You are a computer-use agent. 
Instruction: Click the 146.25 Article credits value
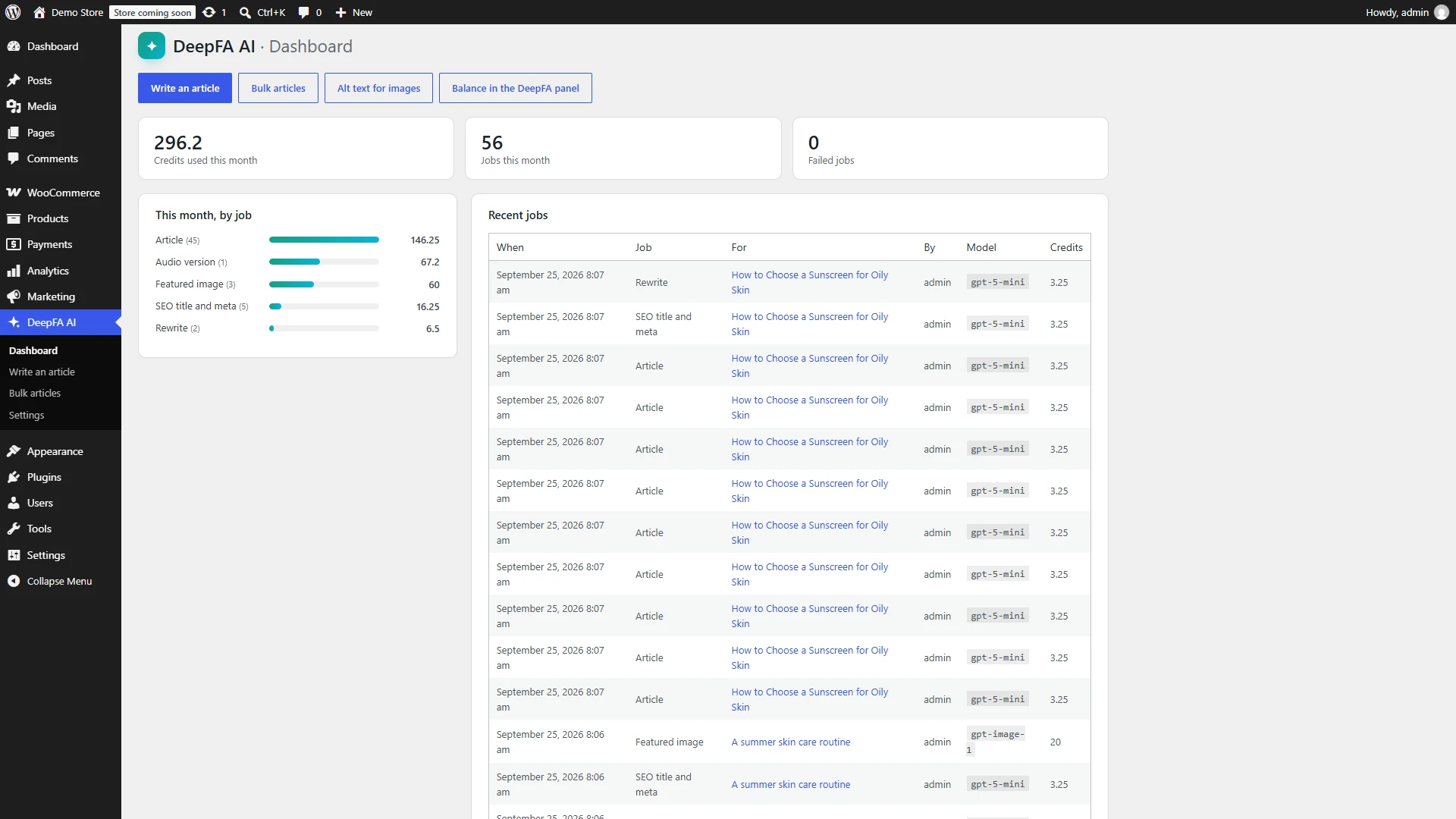pyautogui.click(x=425, y=240)
